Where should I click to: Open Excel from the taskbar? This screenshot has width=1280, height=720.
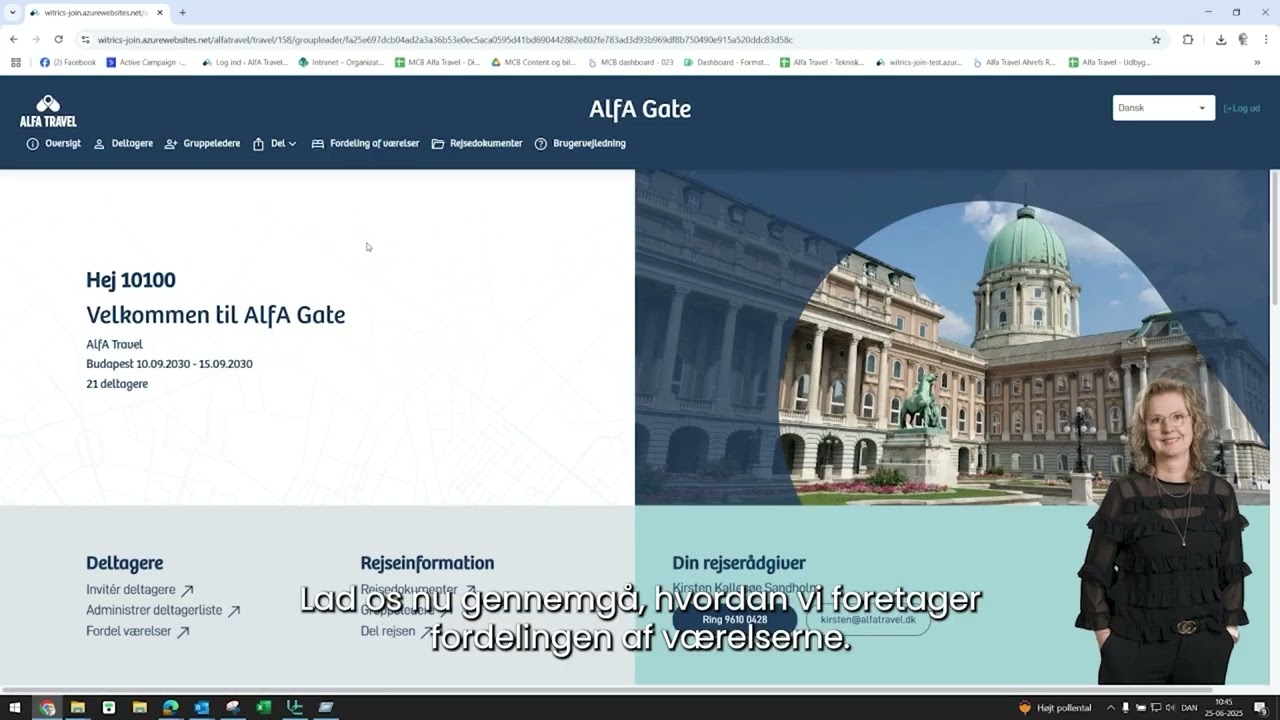[x=263, y=708]
